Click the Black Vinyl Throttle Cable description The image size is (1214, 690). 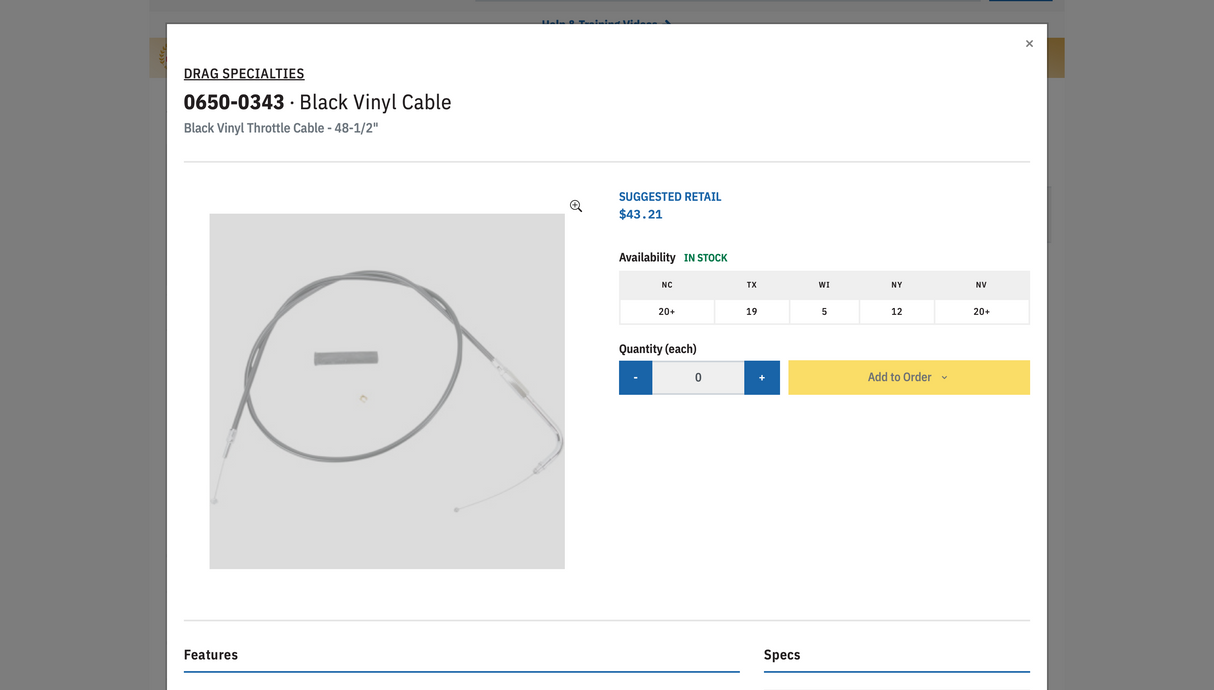(281, 128)
